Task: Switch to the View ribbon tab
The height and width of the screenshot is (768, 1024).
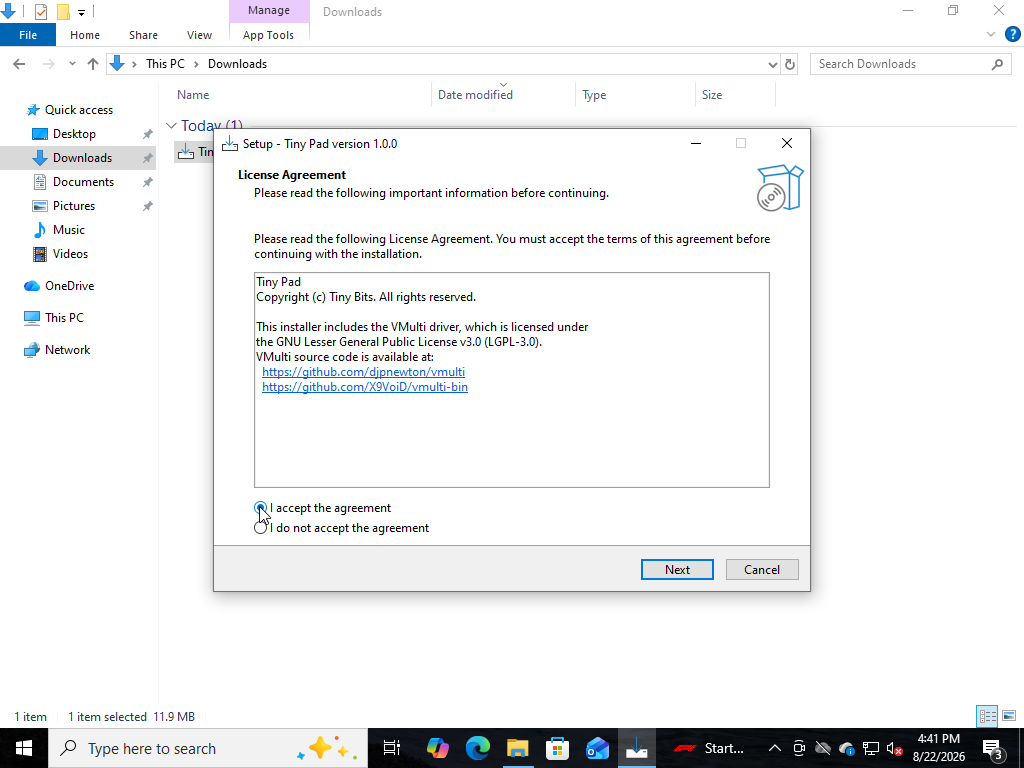Action: 199,35
